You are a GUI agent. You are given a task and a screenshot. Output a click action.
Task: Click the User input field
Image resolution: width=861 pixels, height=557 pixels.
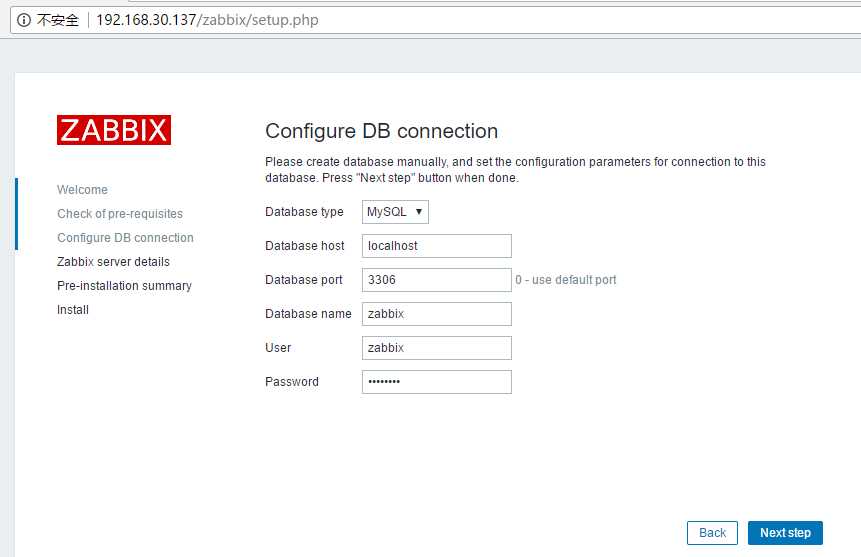(437, 348)
